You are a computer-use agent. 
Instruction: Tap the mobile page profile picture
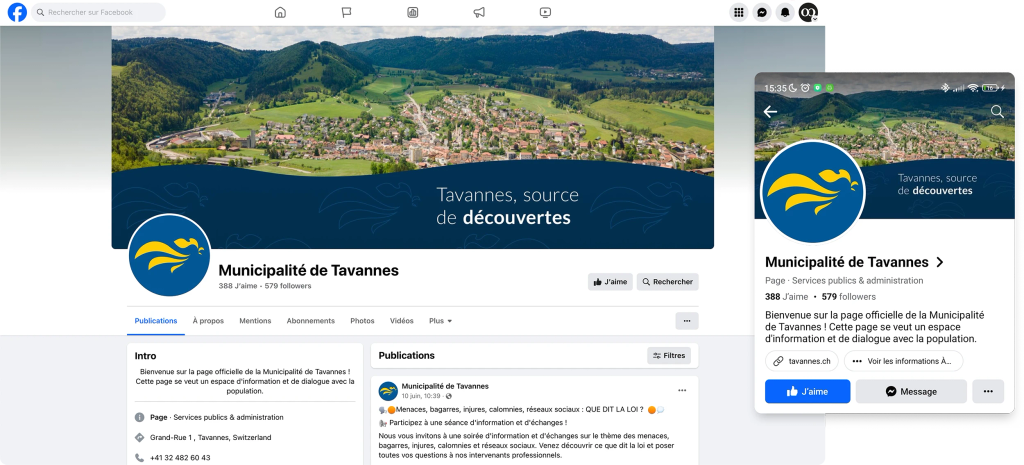[x=813, y=192]
